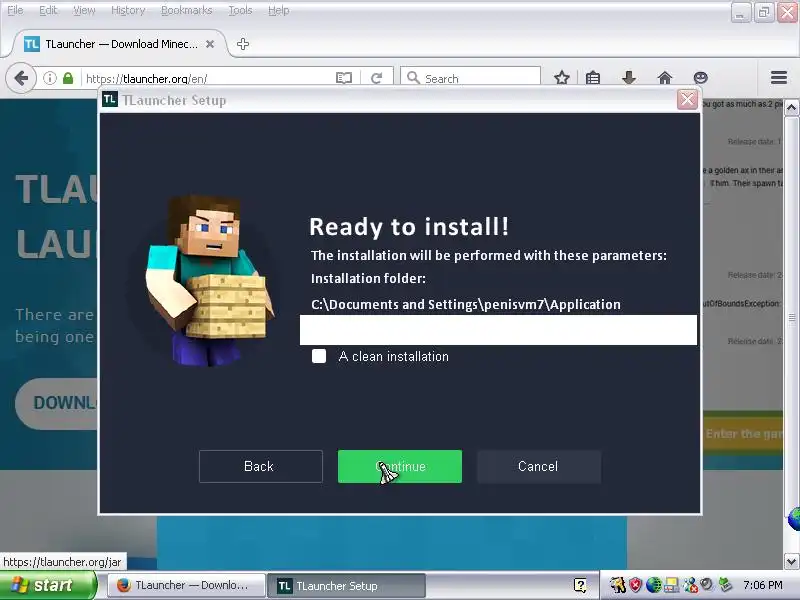Open the Firefox Edit menu

pos(48,10)
